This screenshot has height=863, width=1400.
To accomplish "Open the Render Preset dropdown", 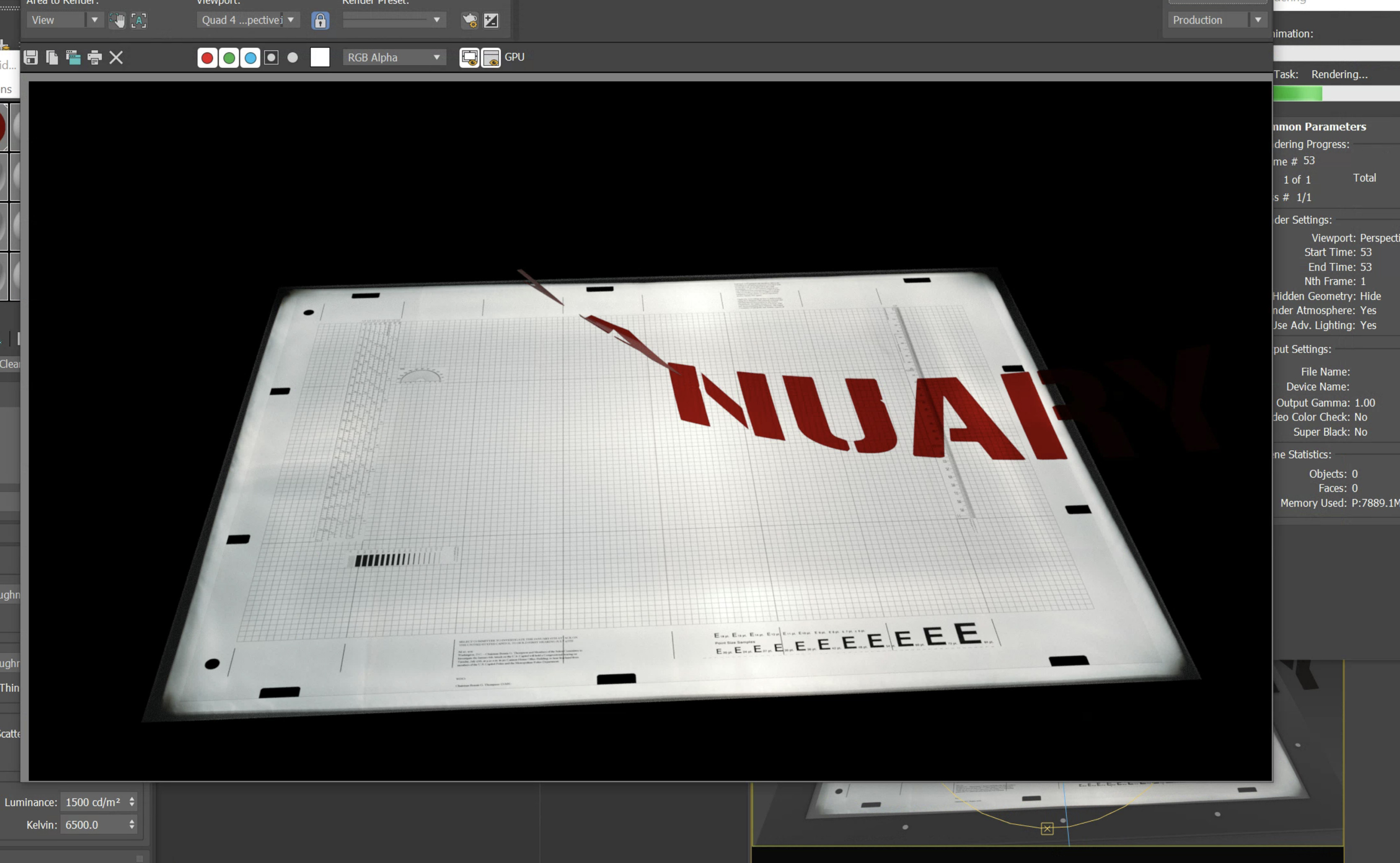I will tap(394, 20).
